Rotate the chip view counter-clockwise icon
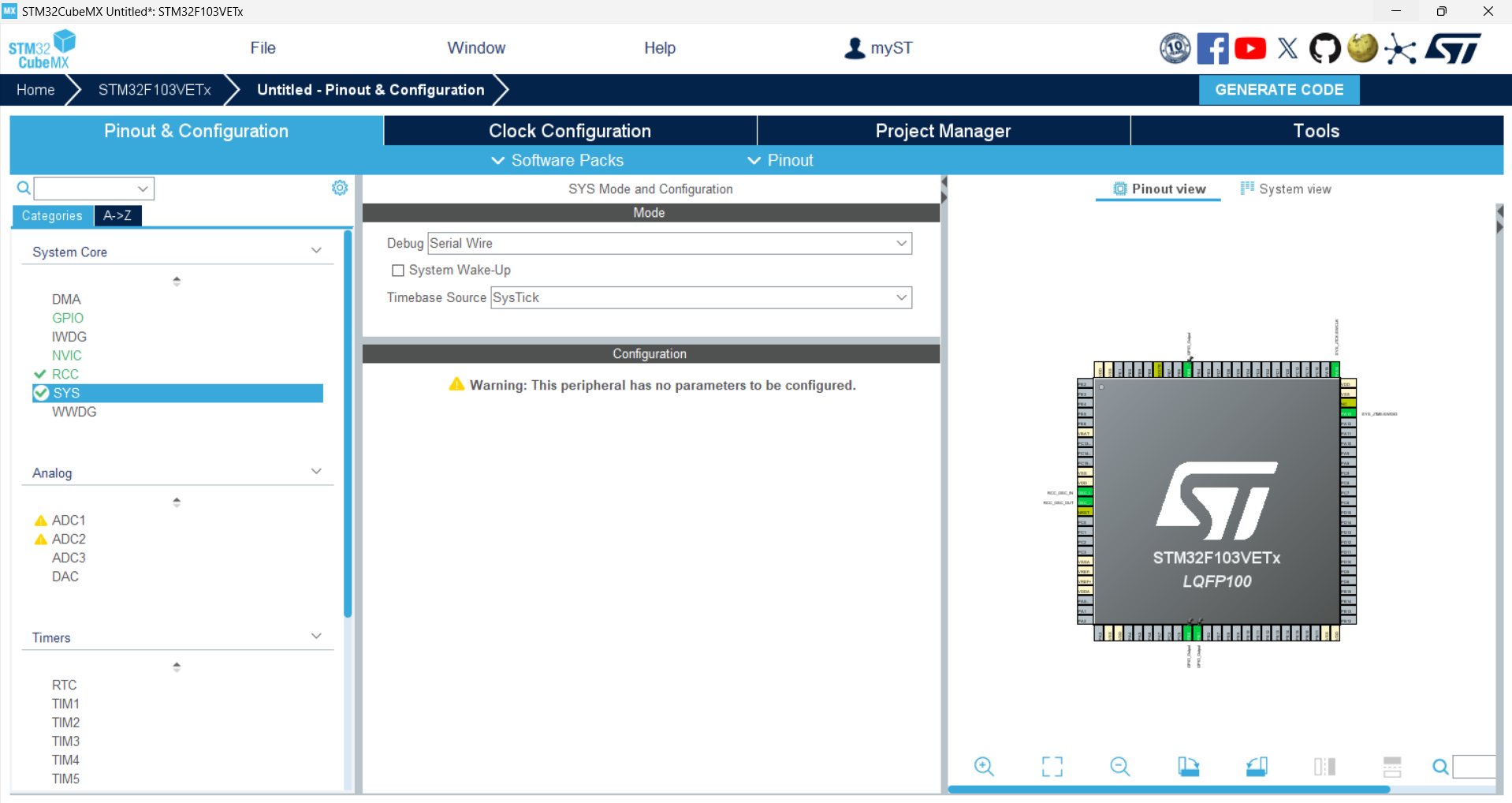The width and height of the screenshot is (1512, 803). pyautogui.click(x=1257, y=766)
